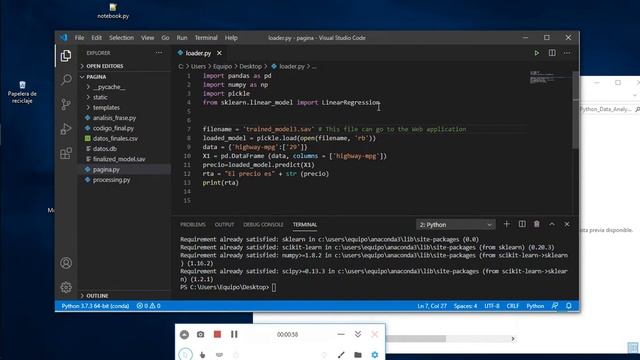Change language mode Python in status bar
The image size is (640, 360).
535,306
